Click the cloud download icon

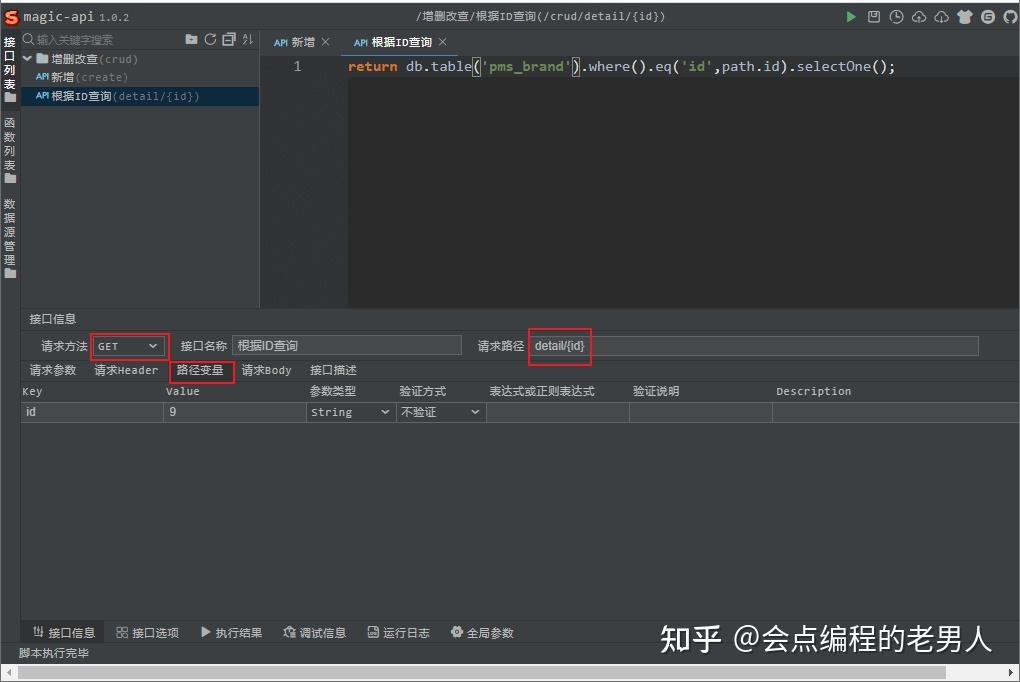939,16
